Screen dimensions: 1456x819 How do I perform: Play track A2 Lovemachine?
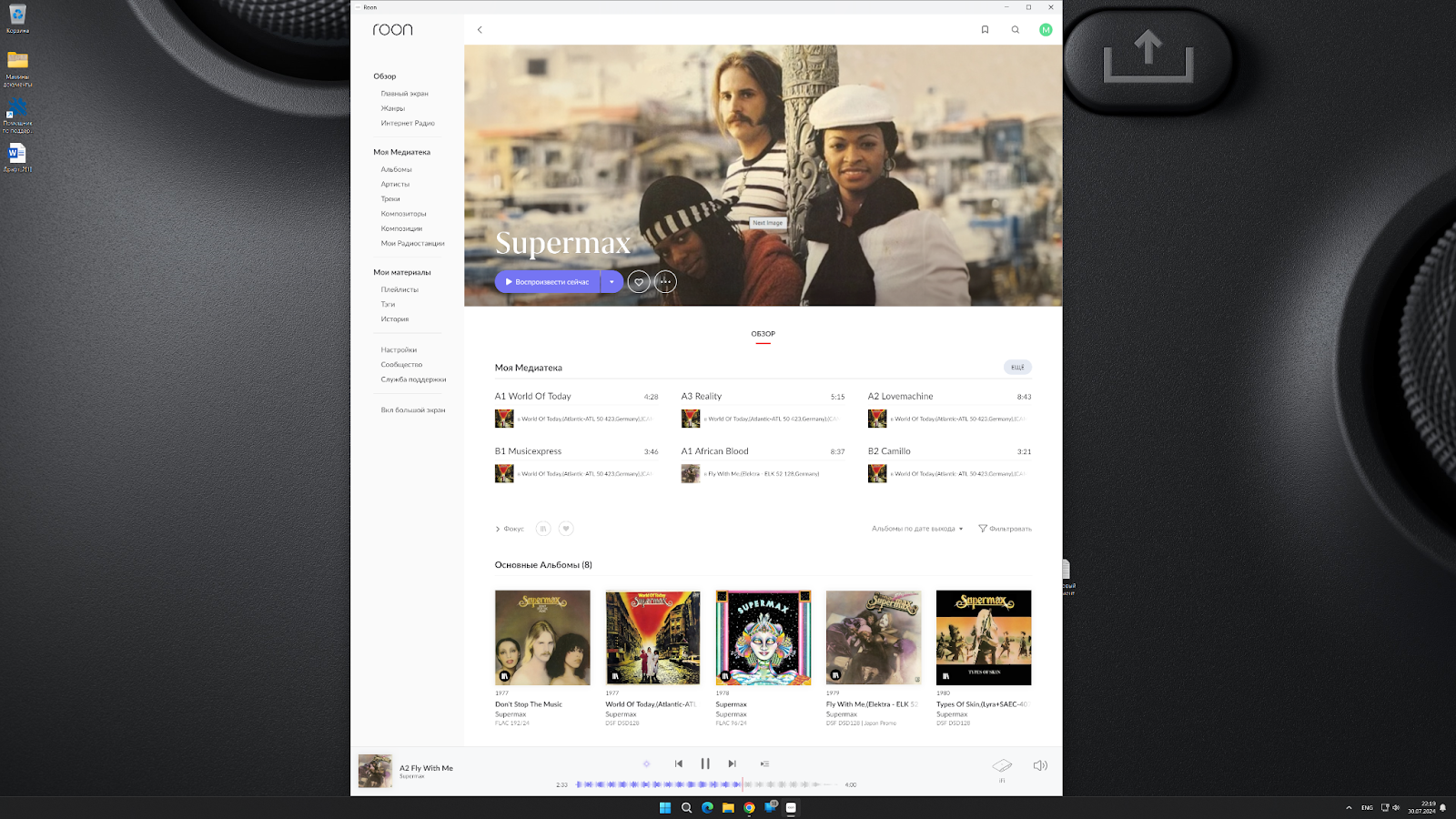pyautogui.click(x=900, y=396)
